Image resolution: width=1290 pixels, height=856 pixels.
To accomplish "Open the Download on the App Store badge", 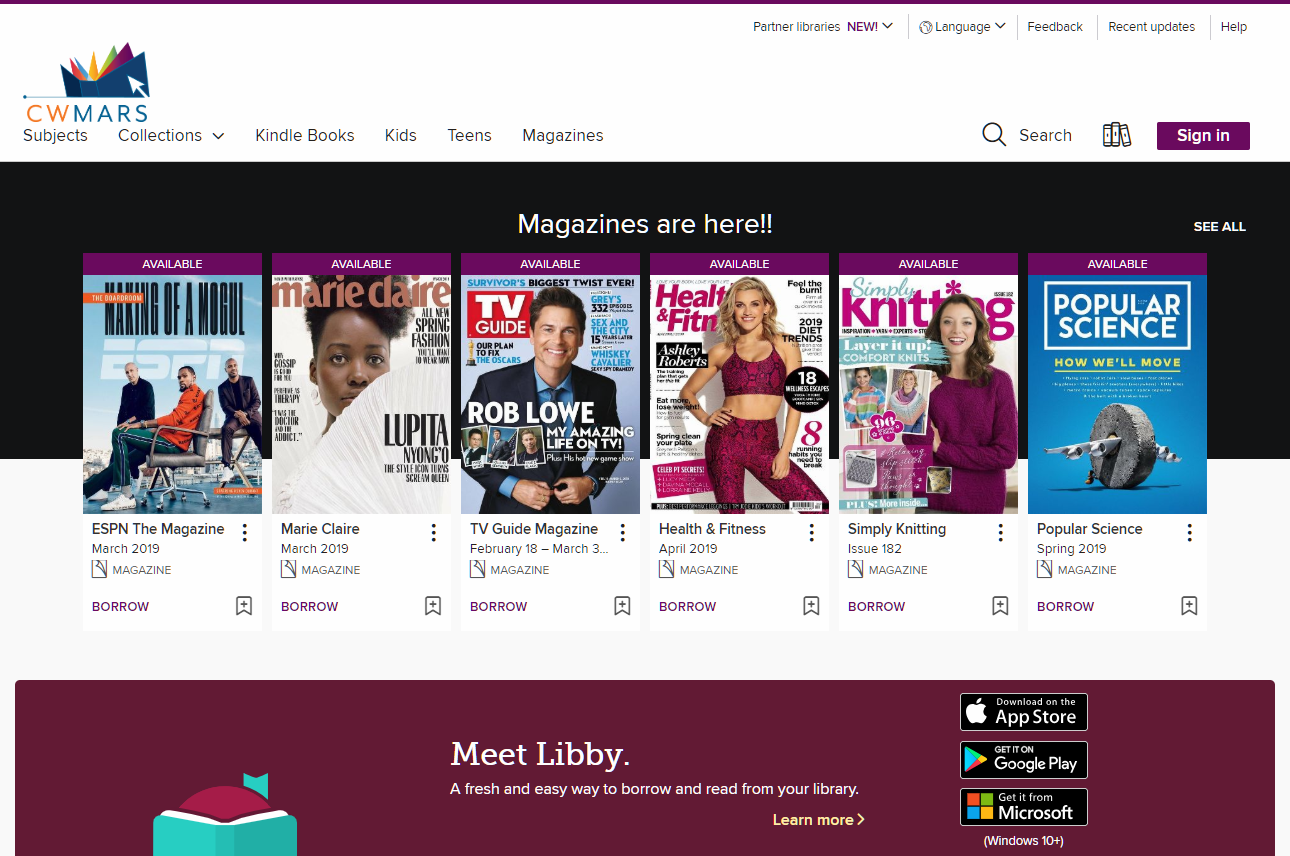I will pyautogui.click(x=1023, y=712).
